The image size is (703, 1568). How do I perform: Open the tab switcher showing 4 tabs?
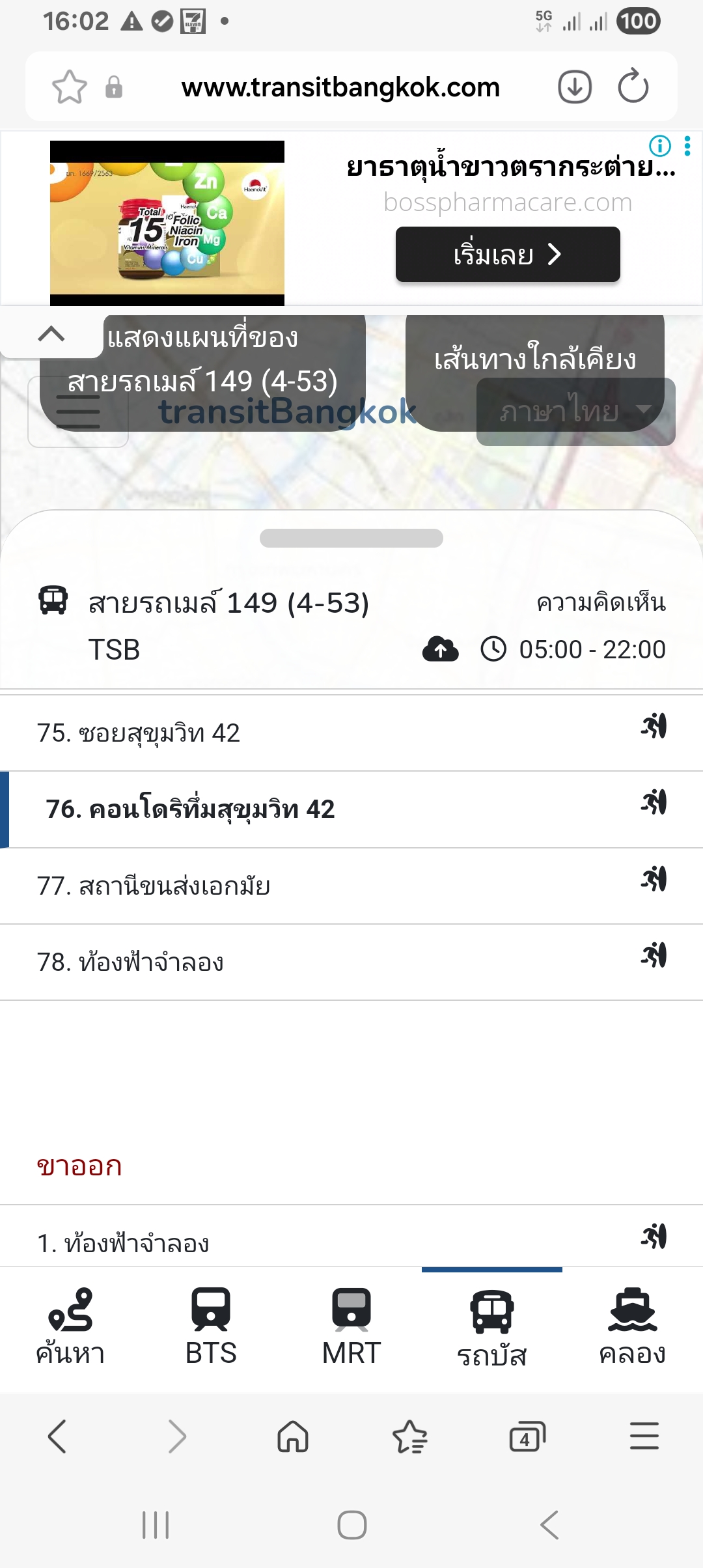[527, 1436]
